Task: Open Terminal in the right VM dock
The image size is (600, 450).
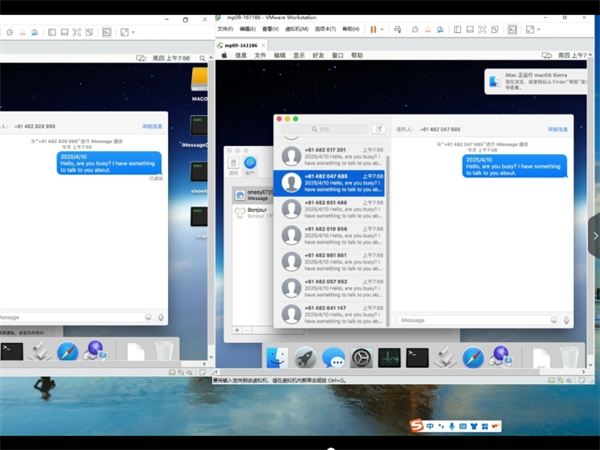Action: [x=417, y=357]
